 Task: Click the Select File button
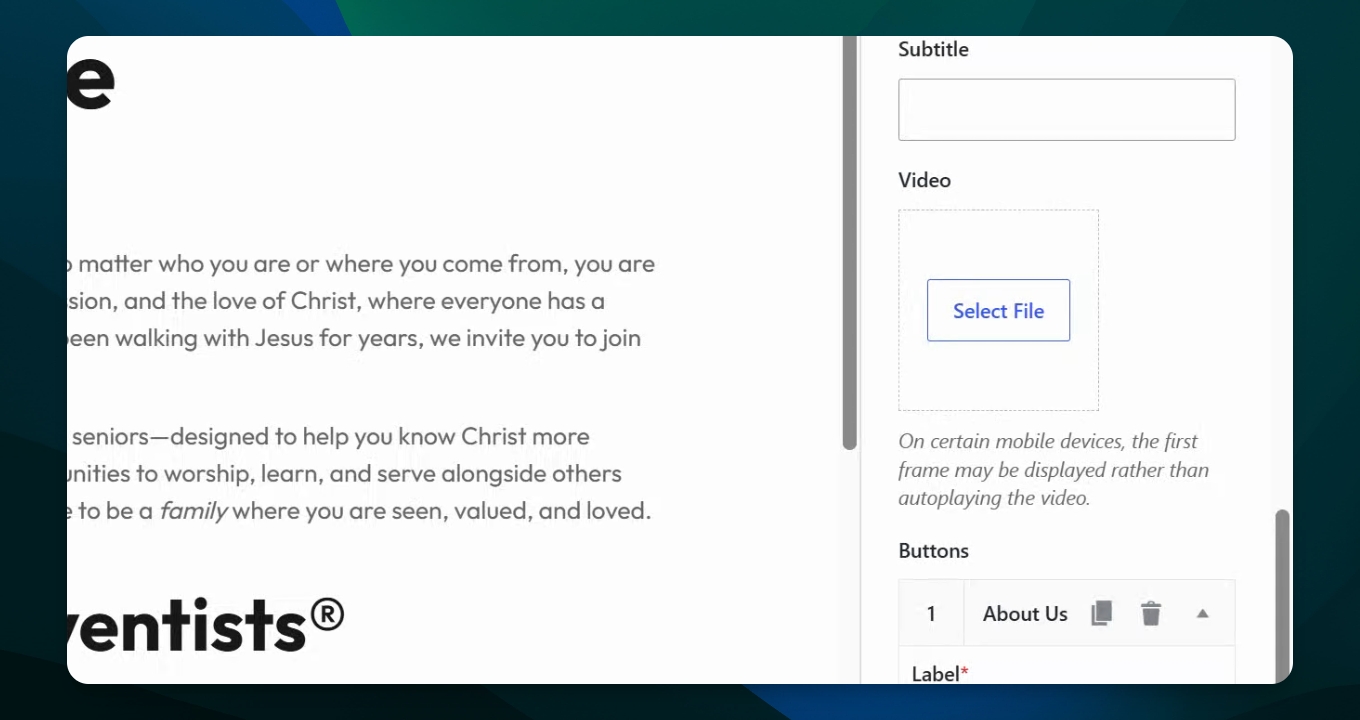pos(998,310)
